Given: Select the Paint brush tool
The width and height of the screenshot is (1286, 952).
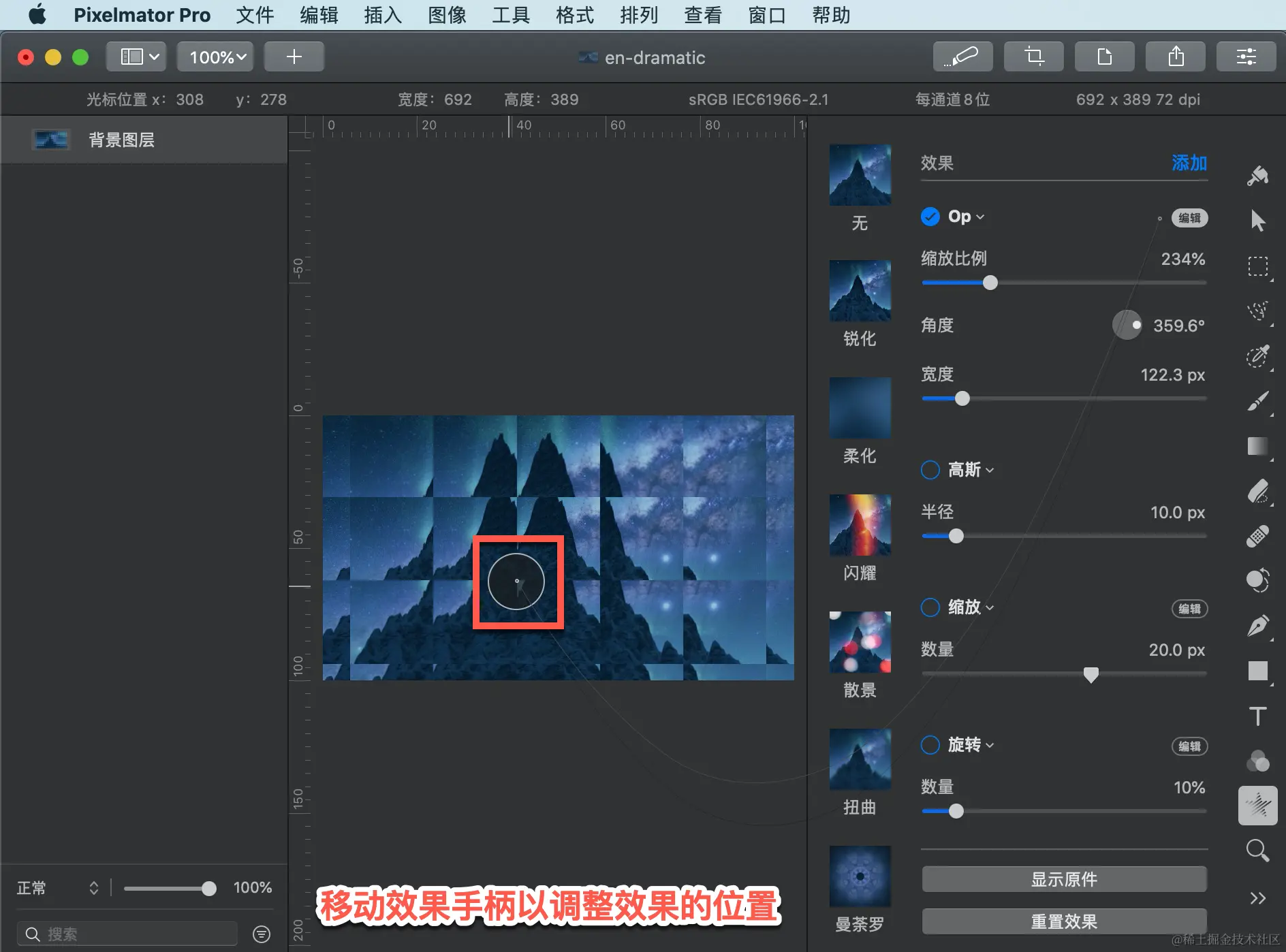Looking at the screenshot, I should [x=1257, y=401].
